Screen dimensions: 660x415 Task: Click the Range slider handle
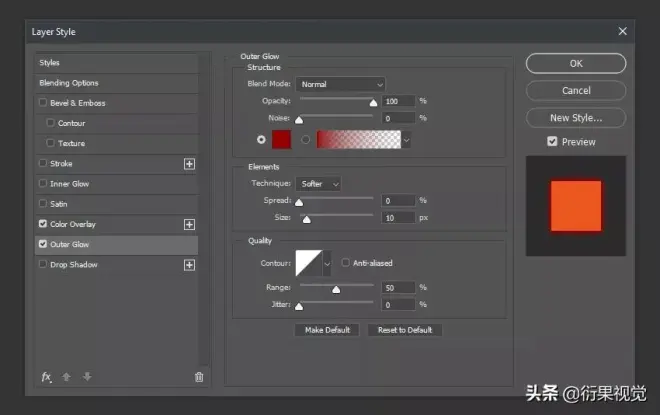click(x=336, y=289)
